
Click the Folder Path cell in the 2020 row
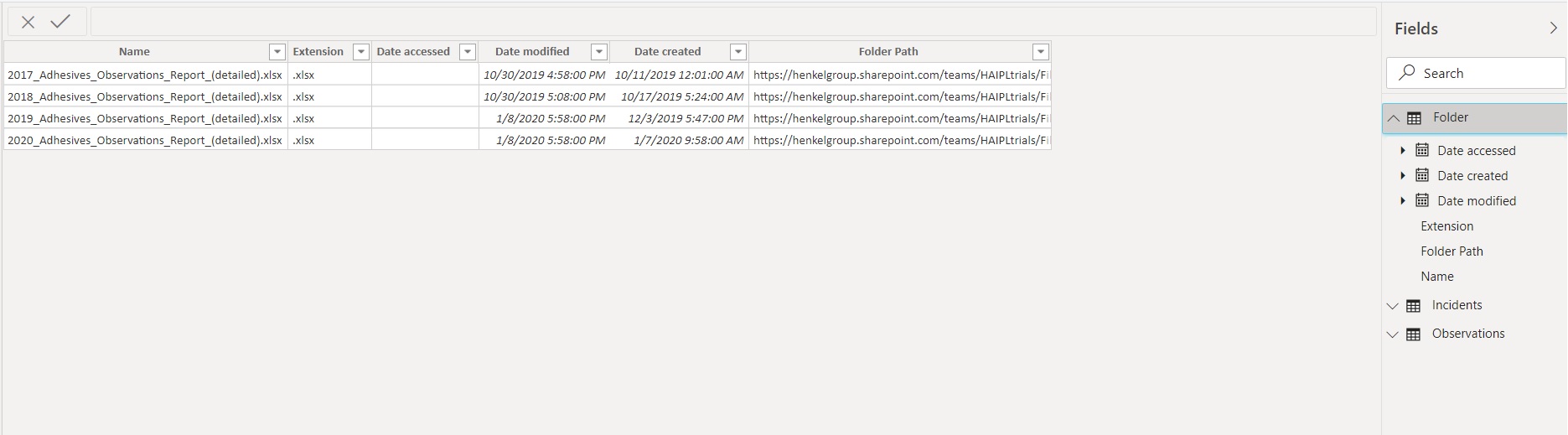(900, 140)
